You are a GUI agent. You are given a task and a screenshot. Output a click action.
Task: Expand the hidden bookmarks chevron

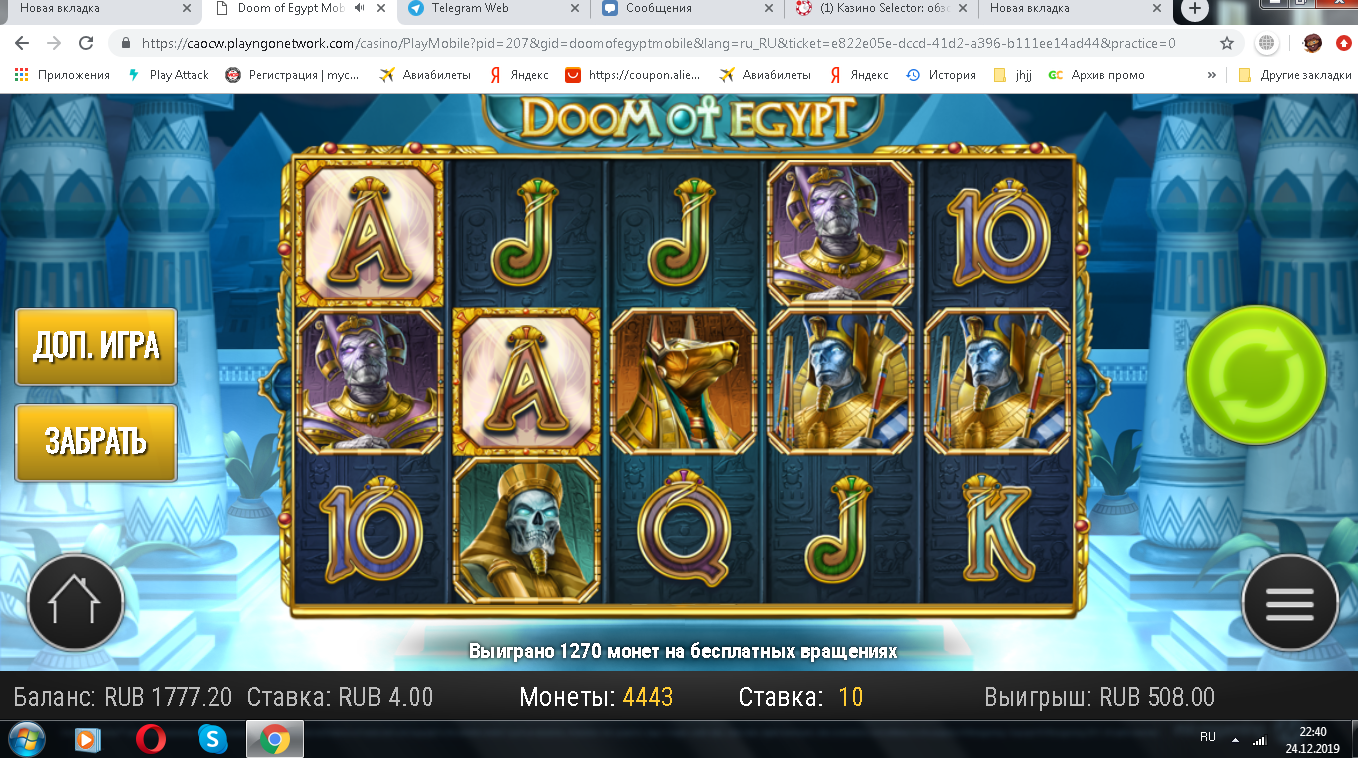[x=1212, y=75]
